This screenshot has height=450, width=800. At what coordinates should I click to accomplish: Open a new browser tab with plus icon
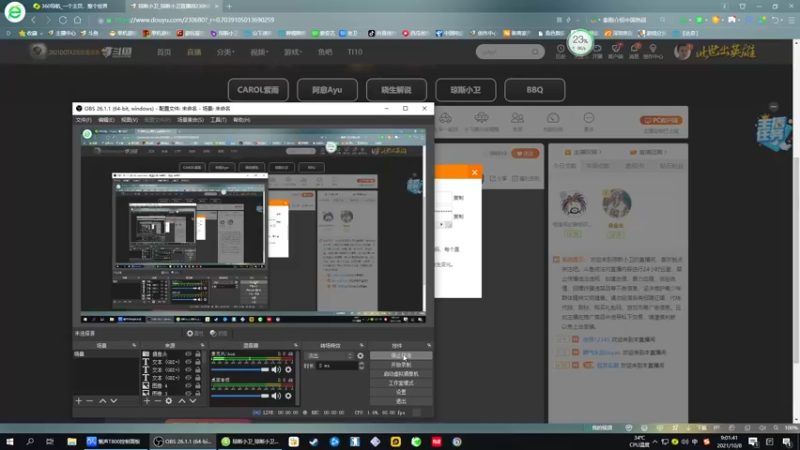[x=229, y=6]
